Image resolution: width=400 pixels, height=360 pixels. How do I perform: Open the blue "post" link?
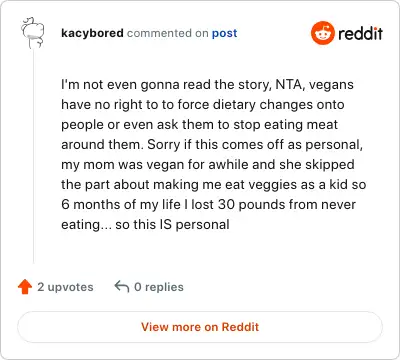coord(224,33)
